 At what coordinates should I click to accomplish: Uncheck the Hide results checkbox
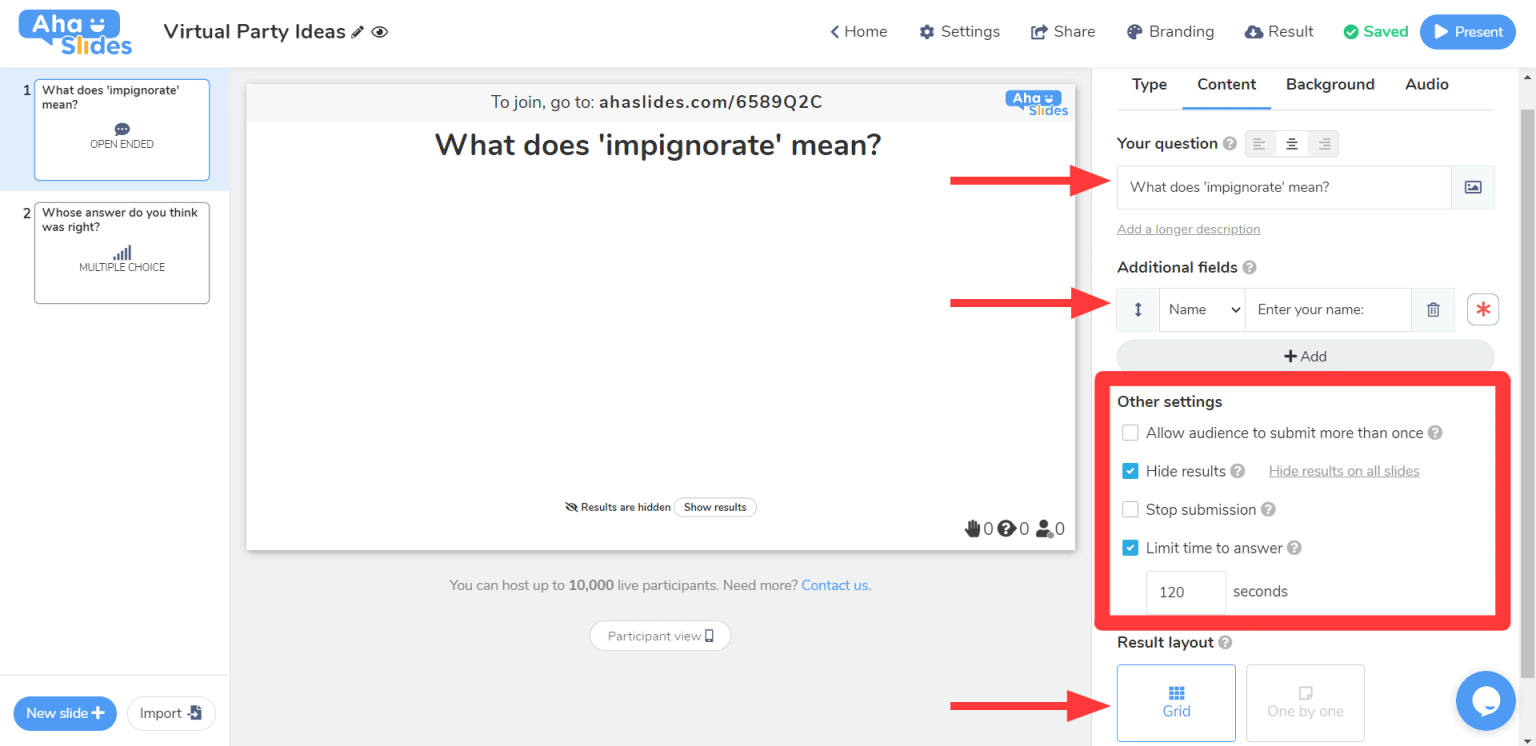coord(1130,471)
